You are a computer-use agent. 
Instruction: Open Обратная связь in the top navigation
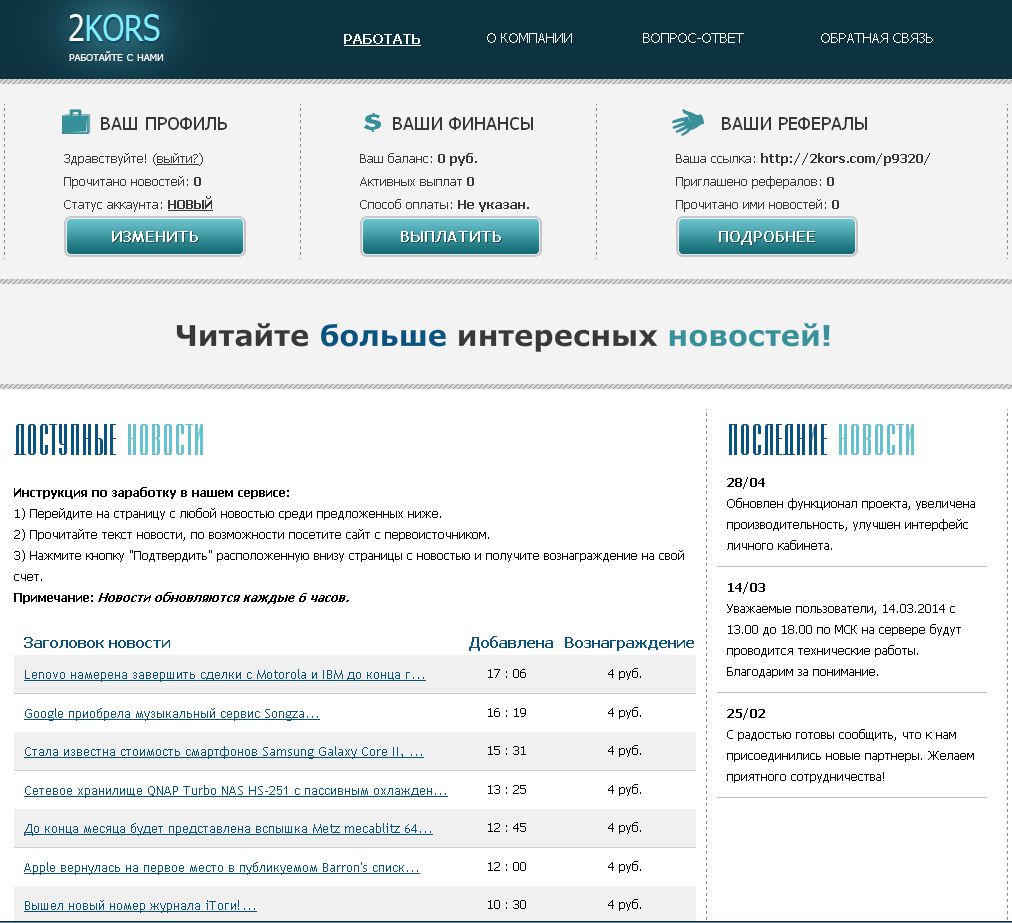point(876,39)
